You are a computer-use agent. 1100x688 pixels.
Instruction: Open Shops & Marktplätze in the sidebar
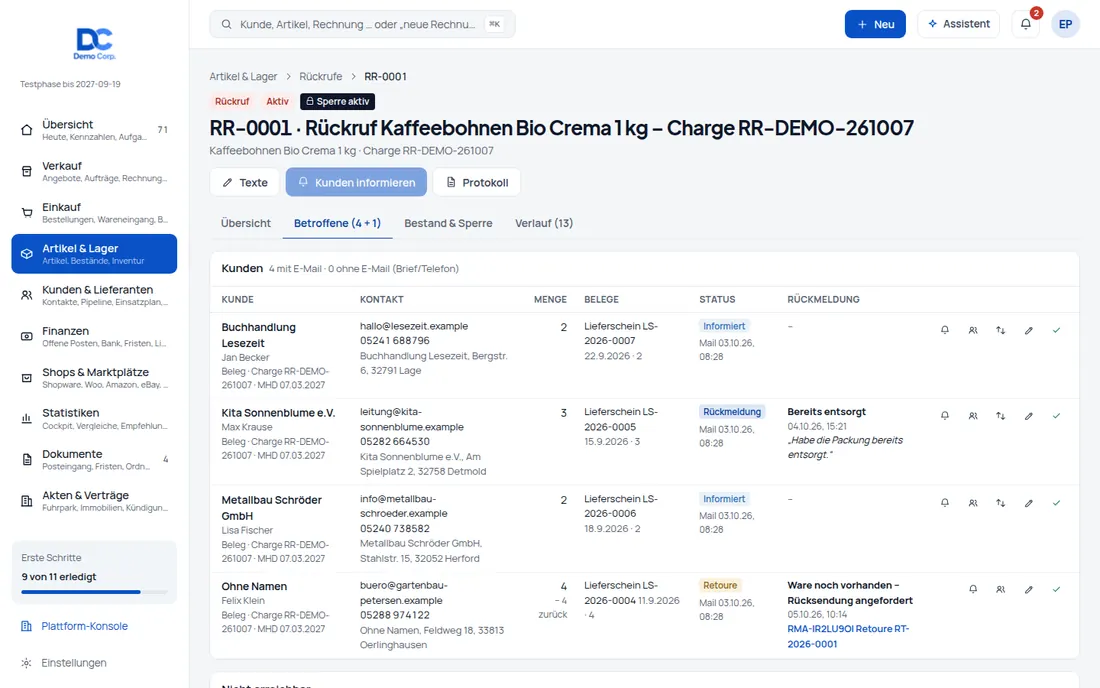94,377
